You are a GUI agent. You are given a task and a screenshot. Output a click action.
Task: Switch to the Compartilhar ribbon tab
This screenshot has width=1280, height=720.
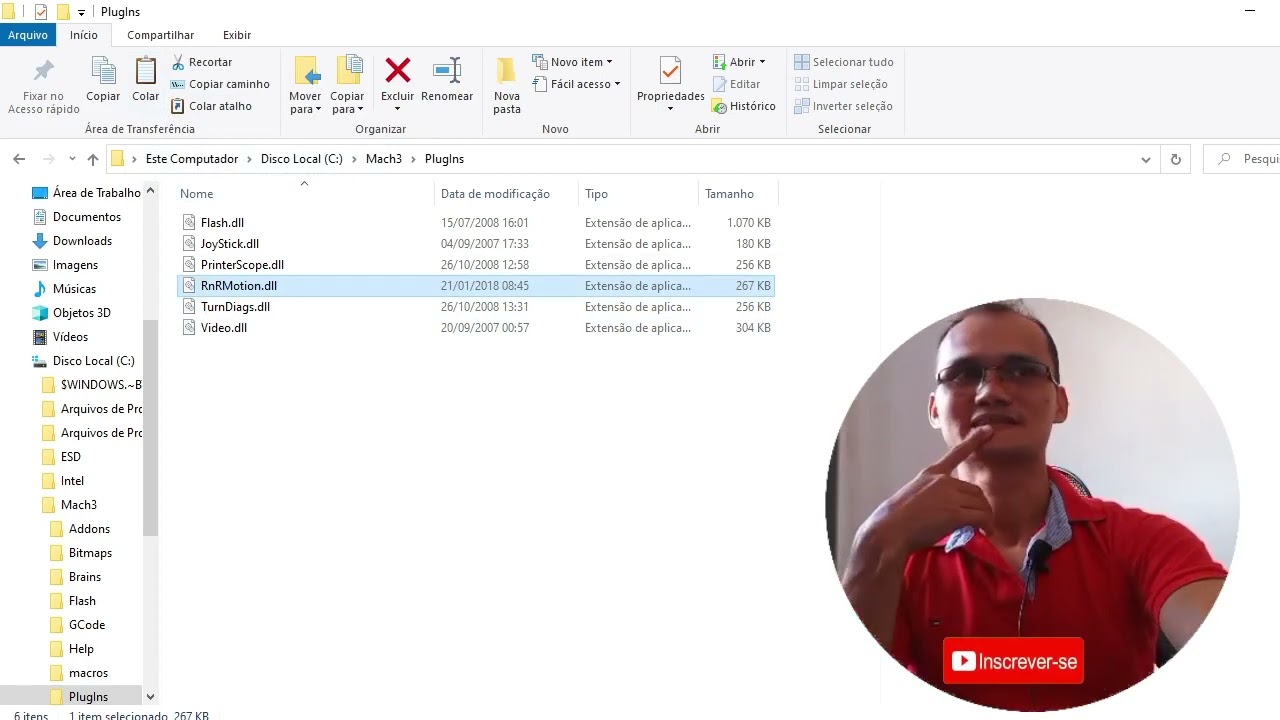[x=160, y=35]
